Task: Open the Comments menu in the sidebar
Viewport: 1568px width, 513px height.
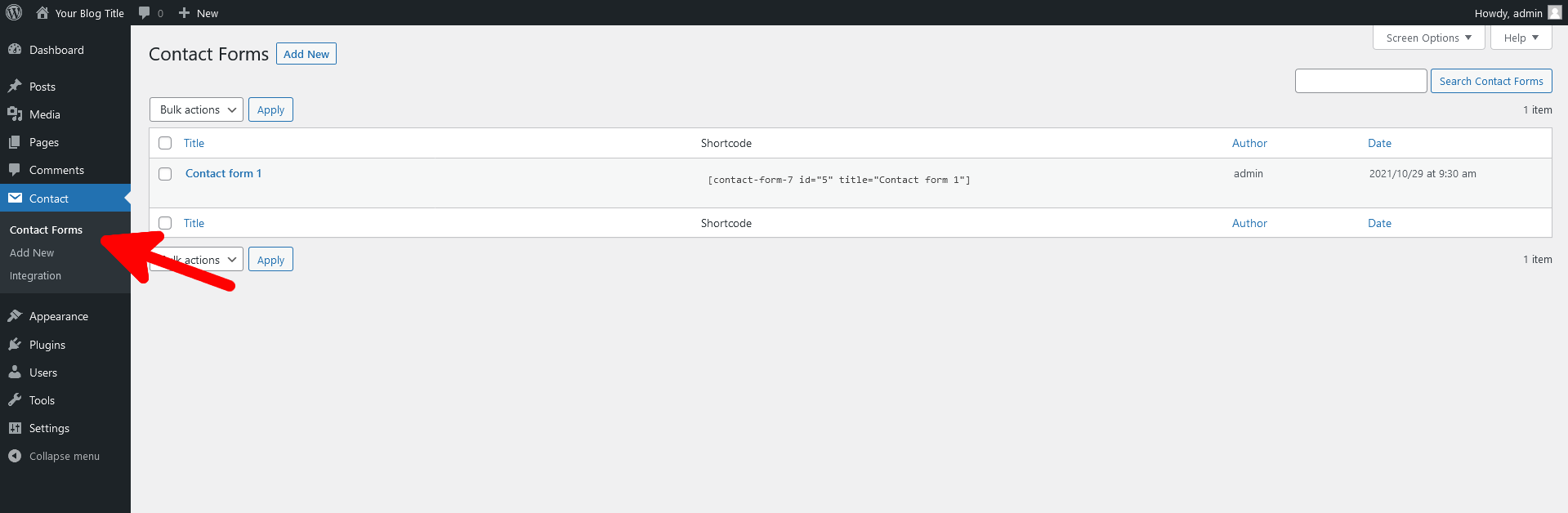Action: (x=65, y=170)
